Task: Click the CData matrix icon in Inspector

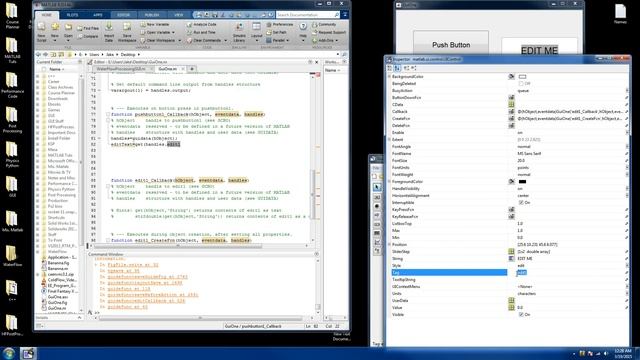Action: pos(511,104)
